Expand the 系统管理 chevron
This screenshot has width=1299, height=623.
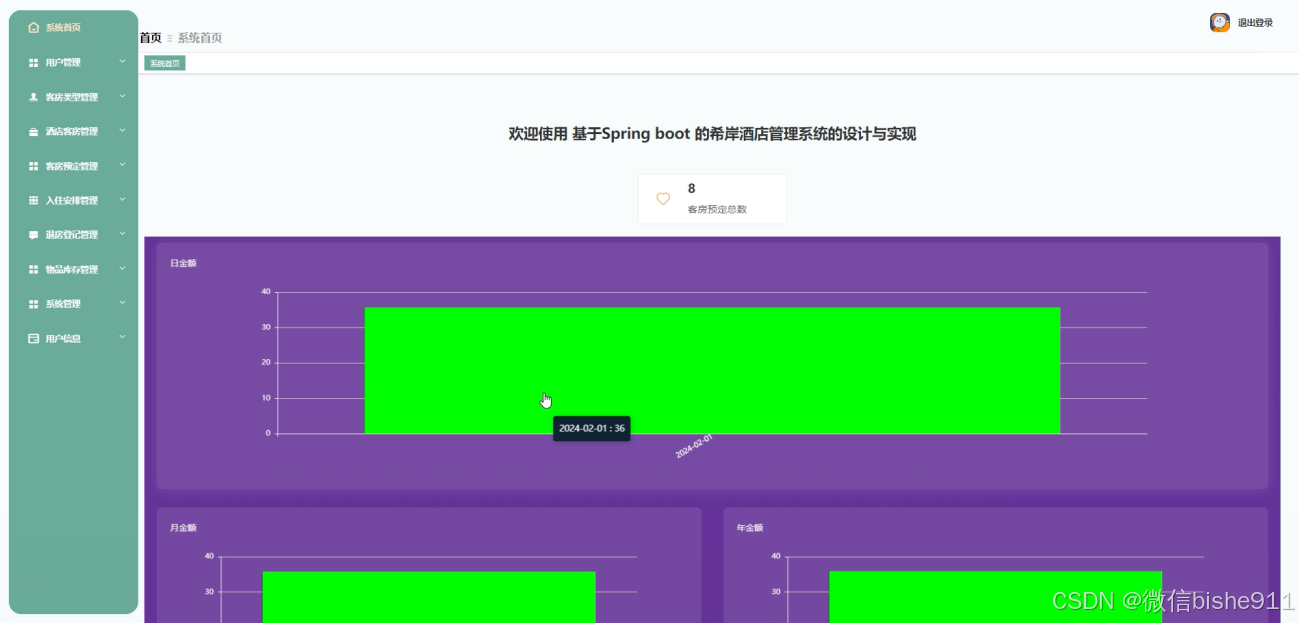click(x=122, y=303)
